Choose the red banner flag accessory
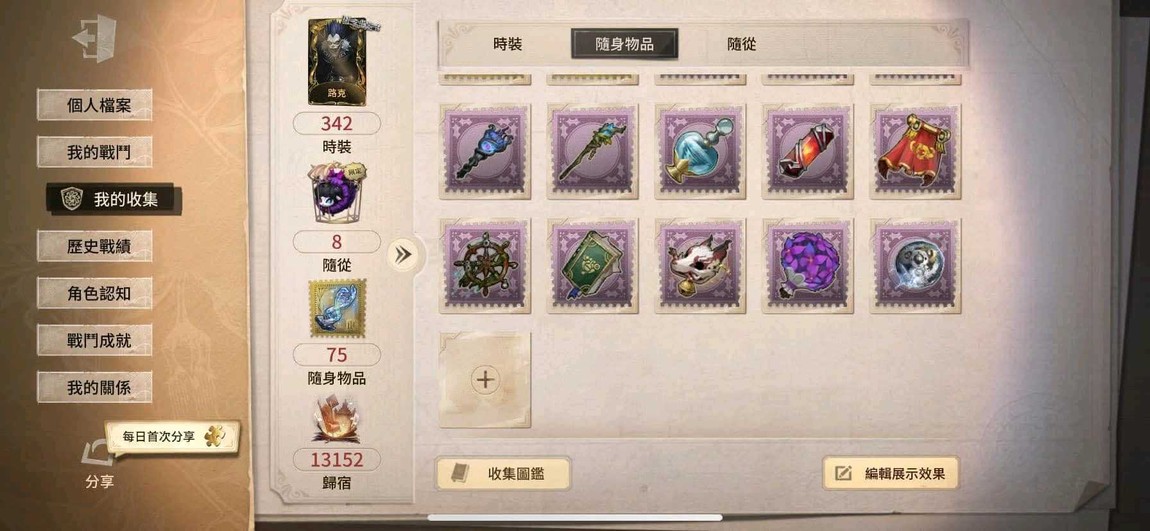1150x531 pixels. click(915, 151)
